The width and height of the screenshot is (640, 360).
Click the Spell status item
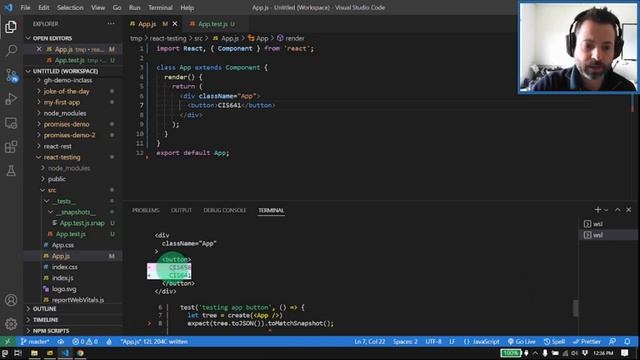[554, 341]
